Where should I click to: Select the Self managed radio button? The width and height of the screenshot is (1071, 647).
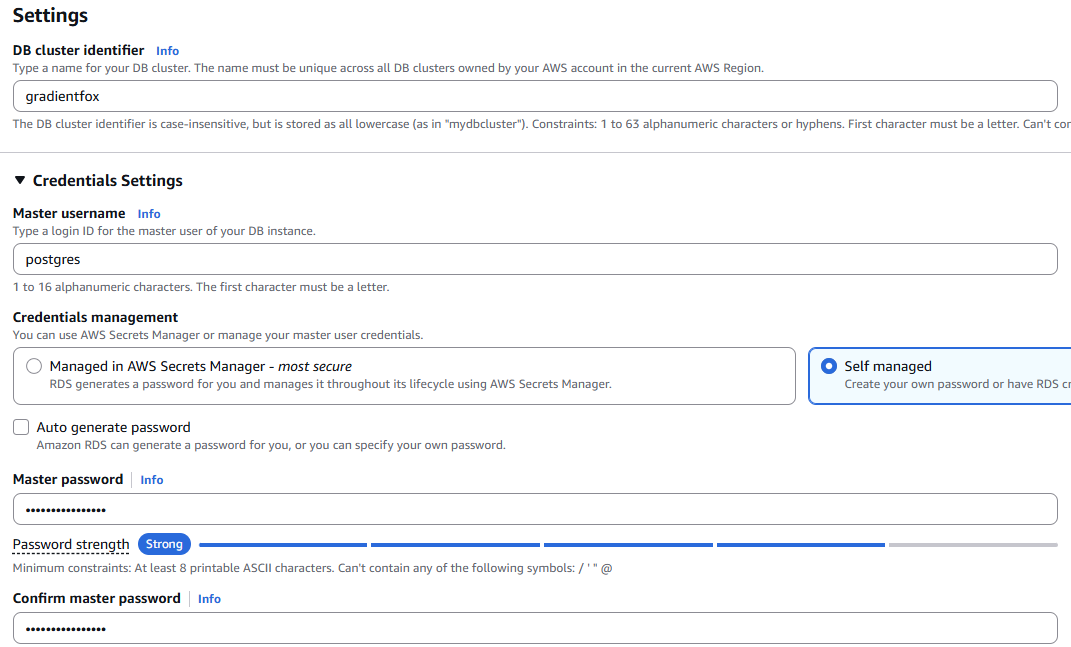tap(828, 366)
